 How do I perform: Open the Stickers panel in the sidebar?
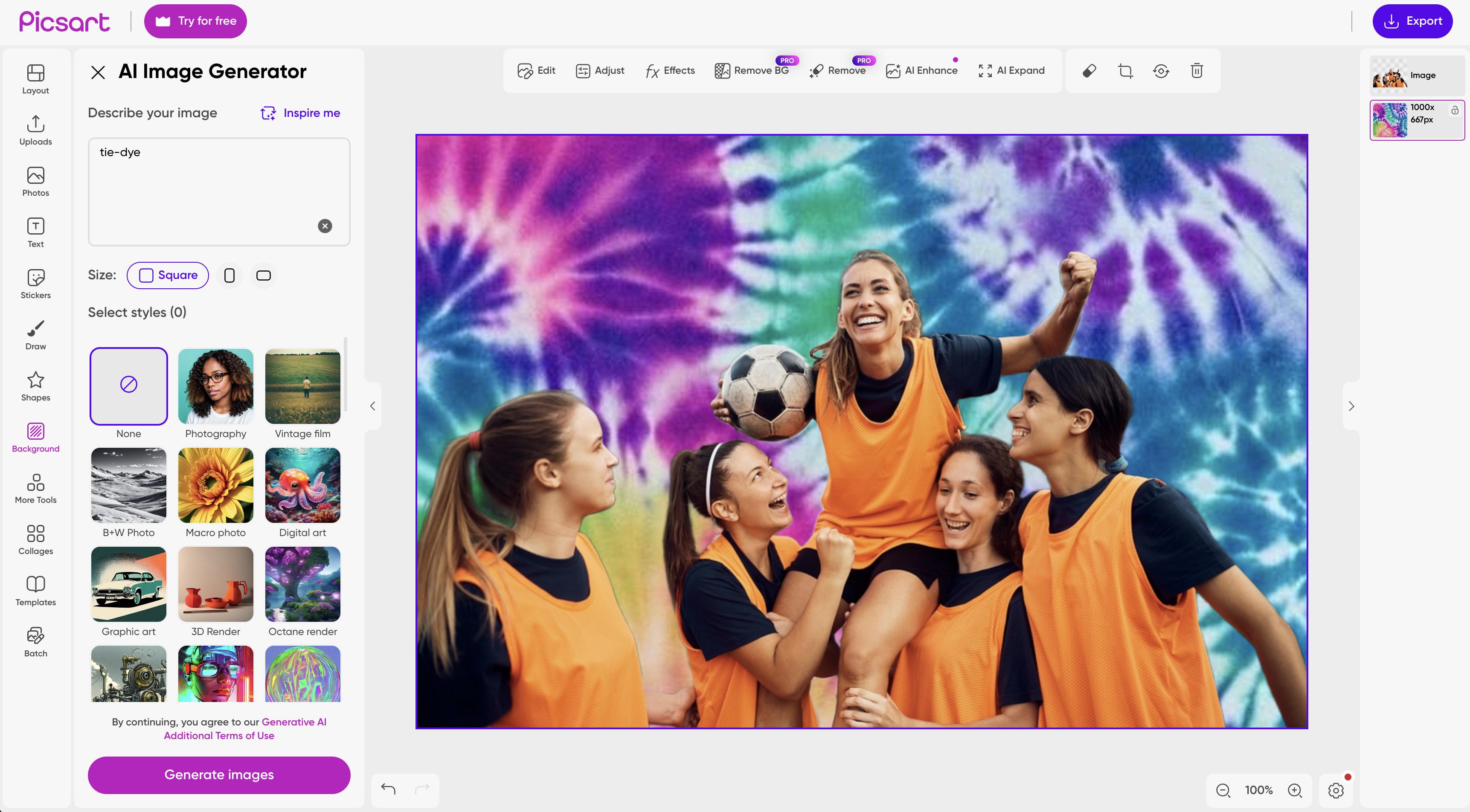35,284
